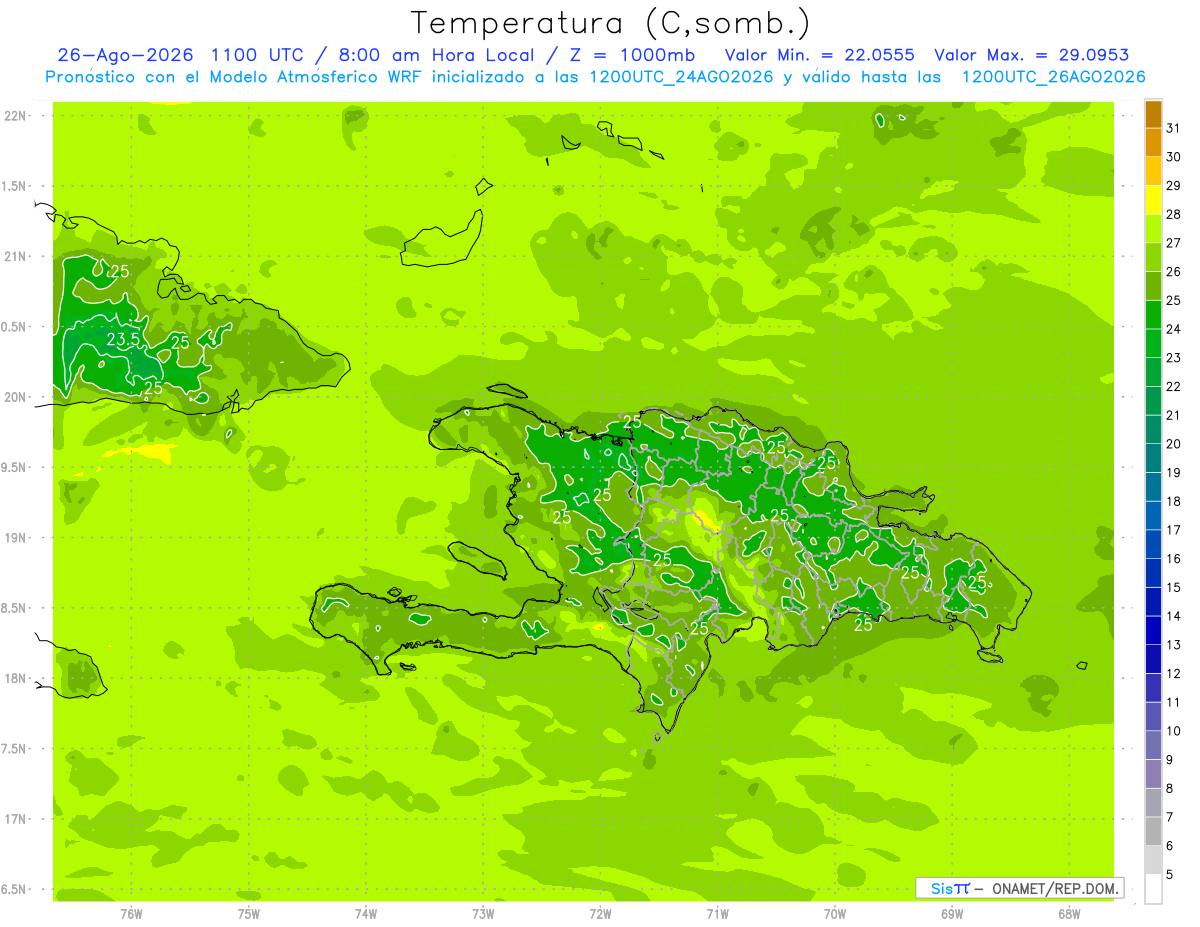The height and width of the screenshot is (927, 1200).
Task: Click the colorbar label "25"
Action: (x=1174, y=300)
